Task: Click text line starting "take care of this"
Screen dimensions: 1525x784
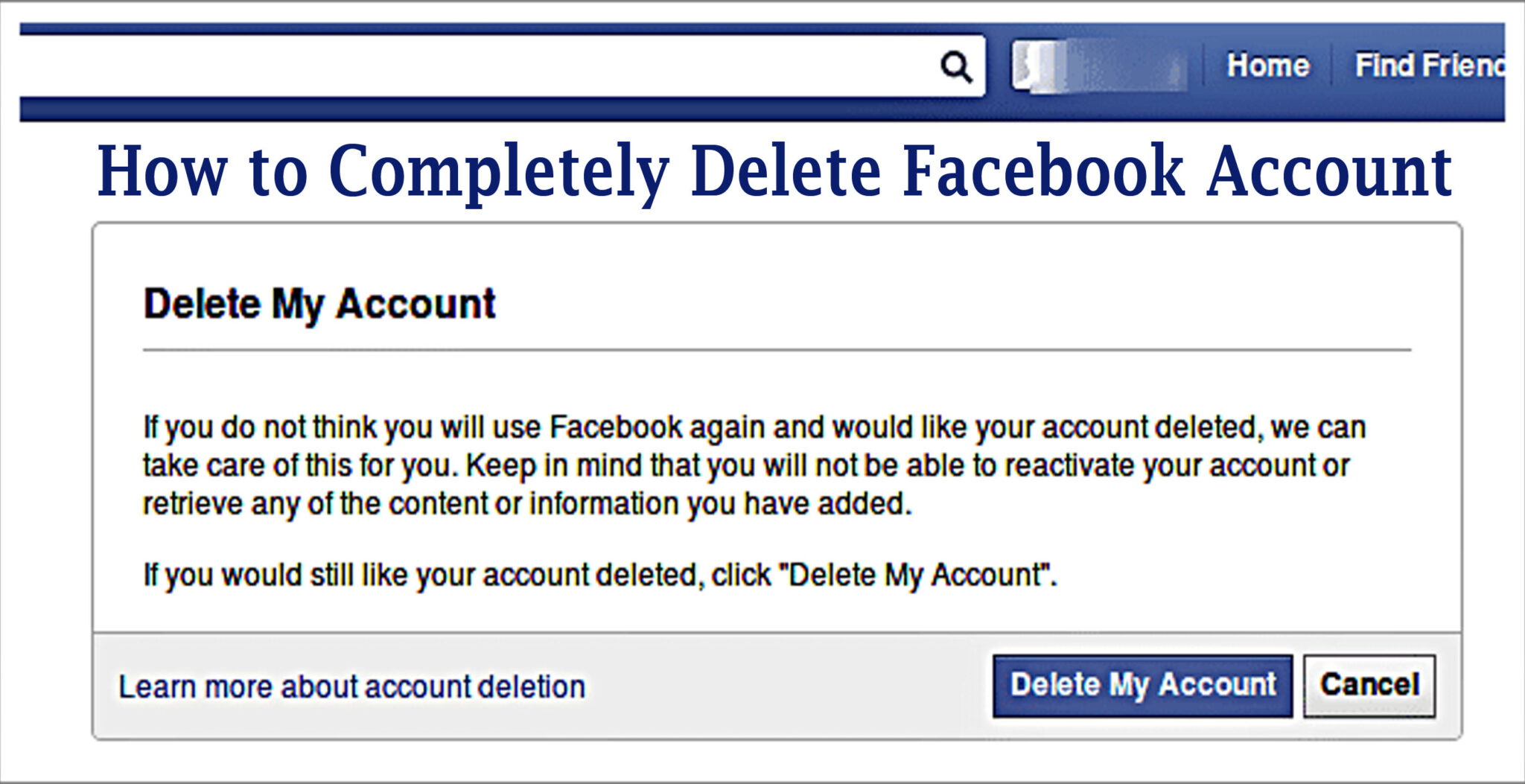Action: coord(745,466)
